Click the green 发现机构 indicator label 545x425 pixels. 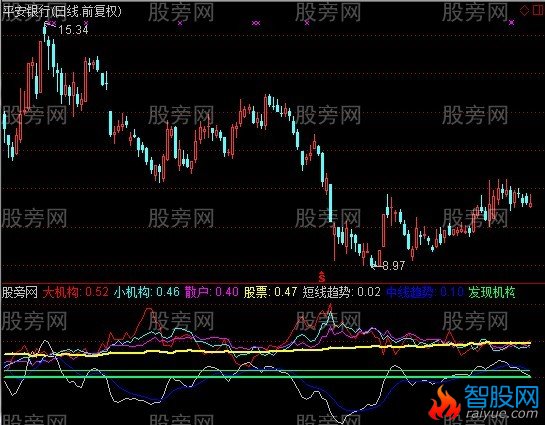(x=491, y=292)
